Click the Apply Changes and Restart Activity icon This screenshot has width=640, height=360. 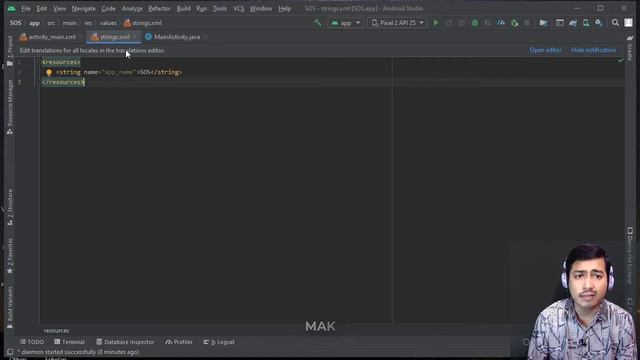[449, 23]
